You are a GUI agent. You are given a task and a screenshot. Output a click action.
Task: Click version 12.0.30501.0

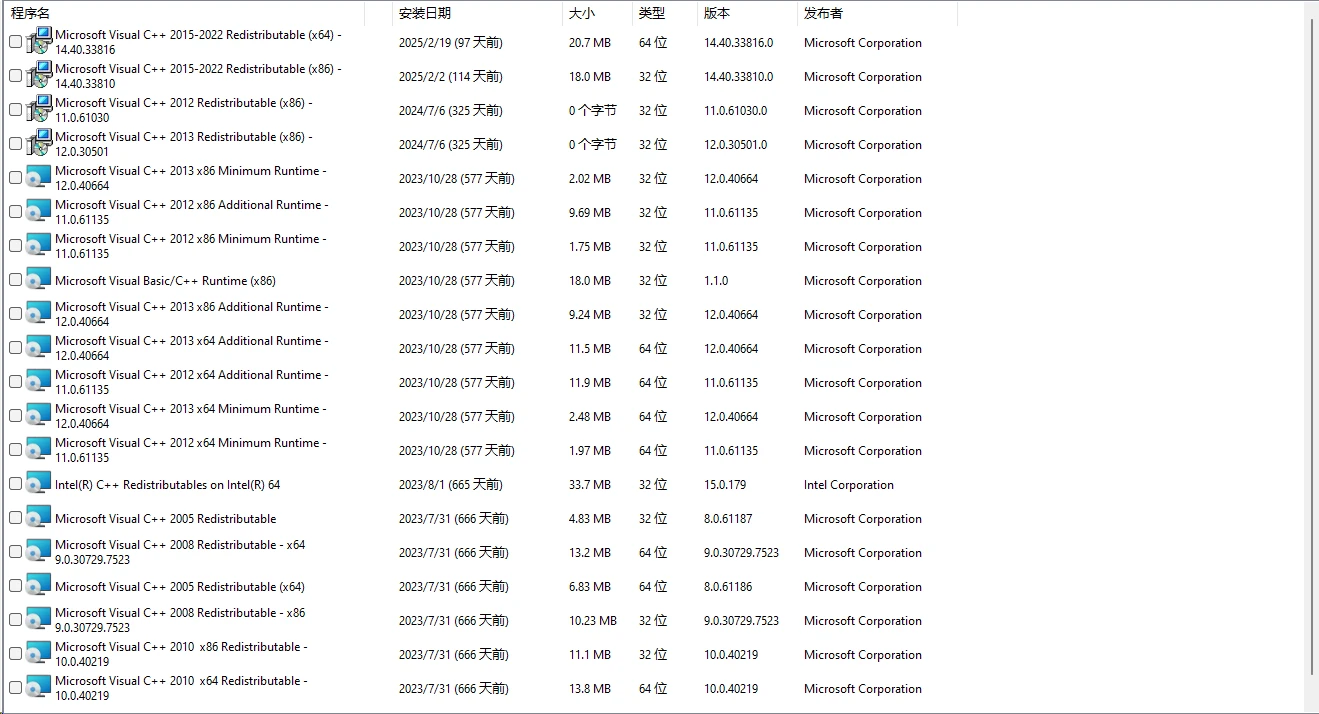[735, 145]
